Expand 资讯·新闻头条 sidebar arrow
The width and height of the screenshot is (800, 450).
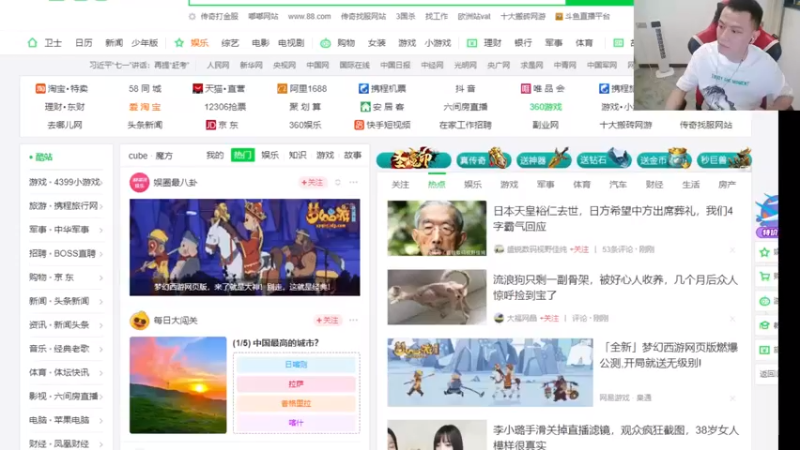[101, 325]
